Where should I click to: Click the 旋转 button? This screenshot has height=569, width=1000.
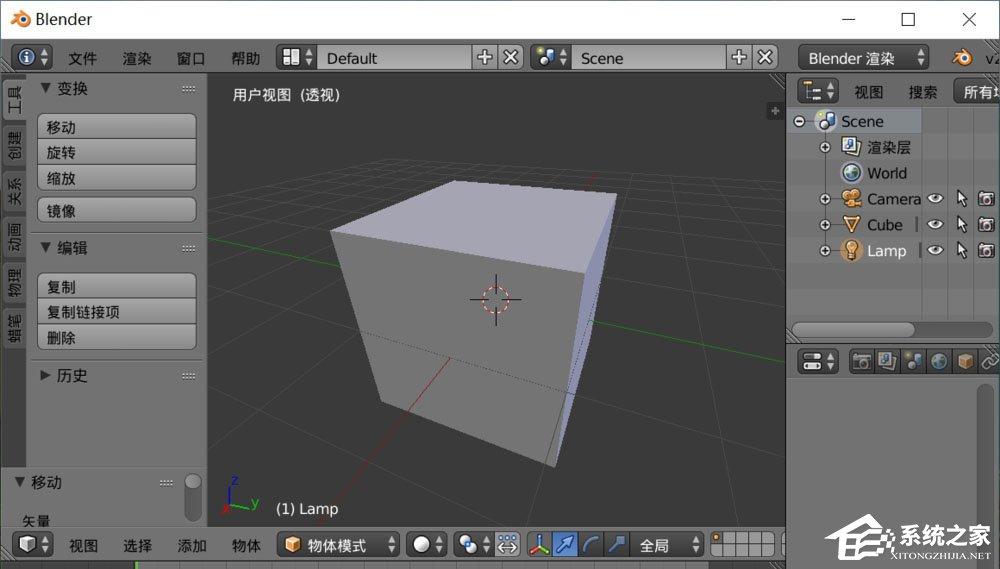coord(117,152)
